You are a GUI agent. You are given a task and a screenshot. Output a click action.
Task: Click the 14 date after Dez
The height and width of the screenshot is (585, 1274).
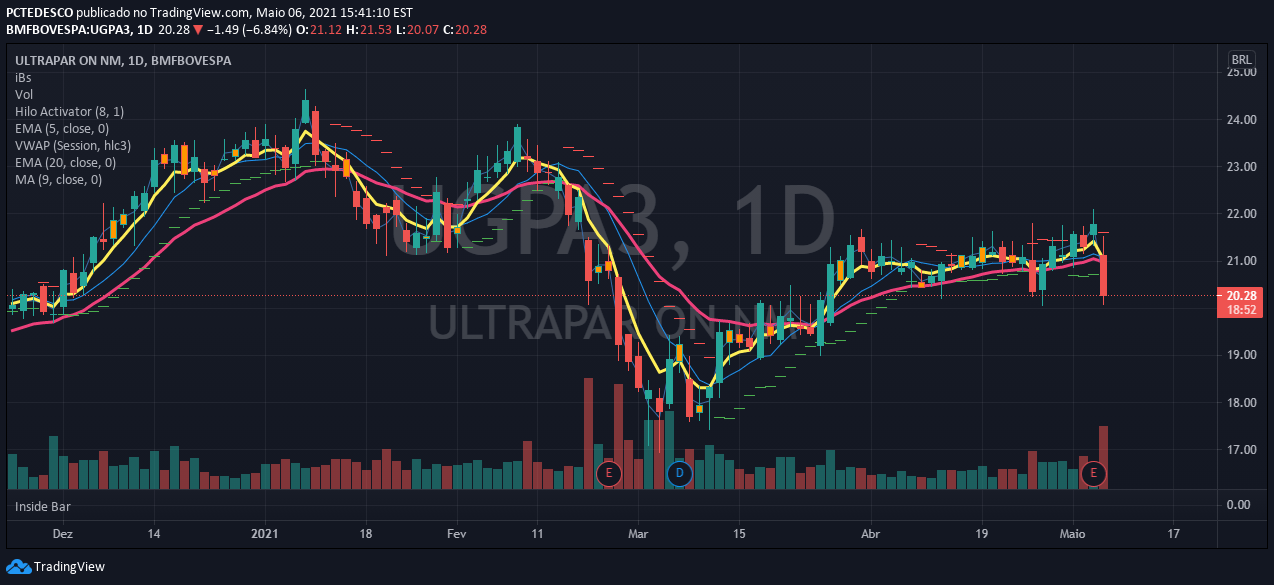coord(154,534)
